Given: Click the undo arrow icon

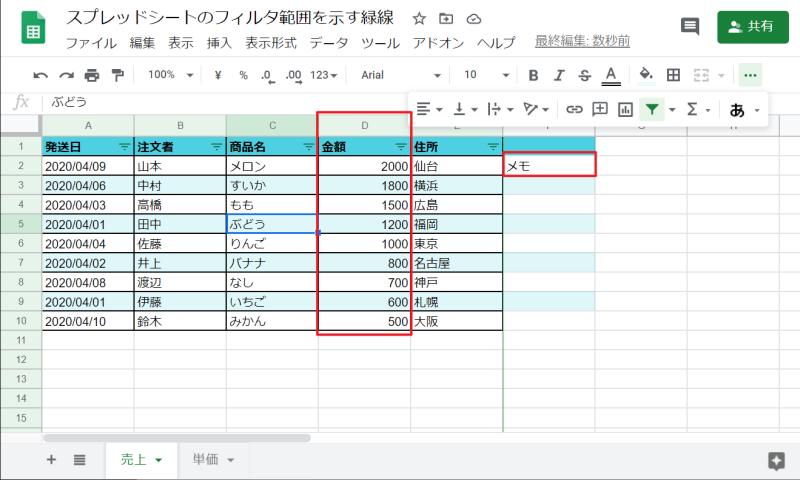Looking at the screenshot, I should [x=41, y=75].
